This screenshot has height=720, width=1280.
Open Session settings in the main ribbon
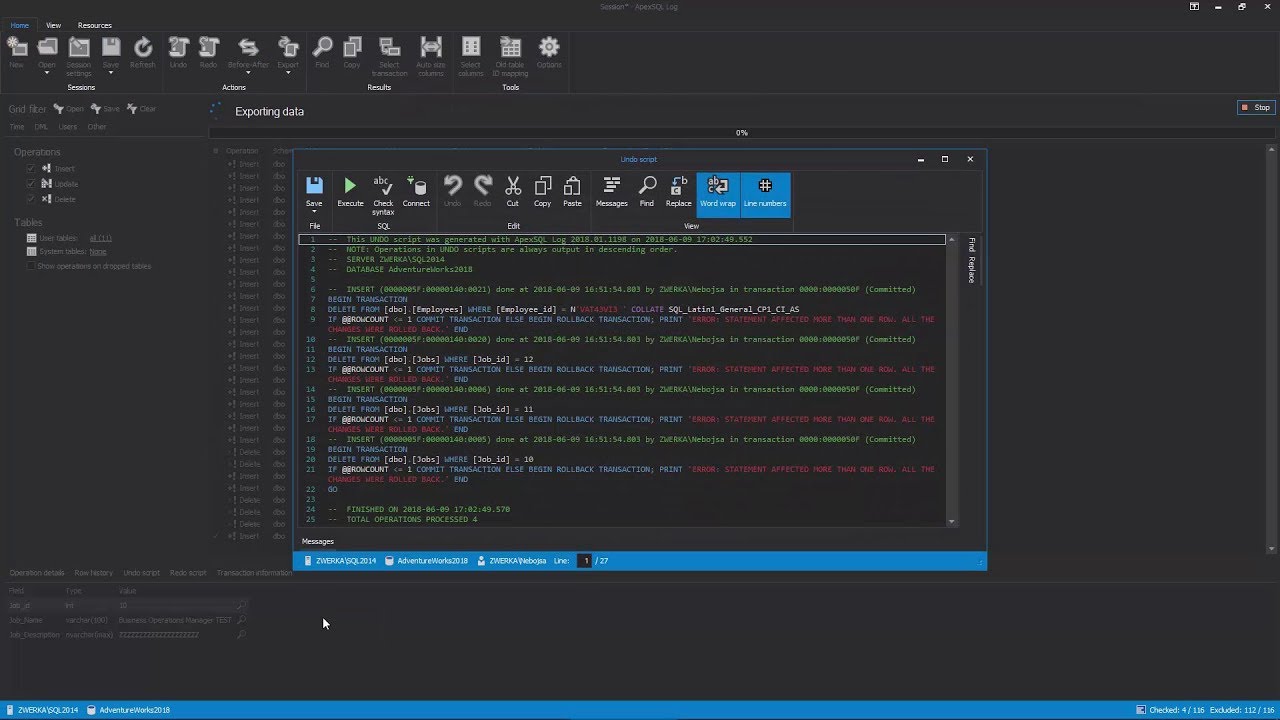click(79, 56)
